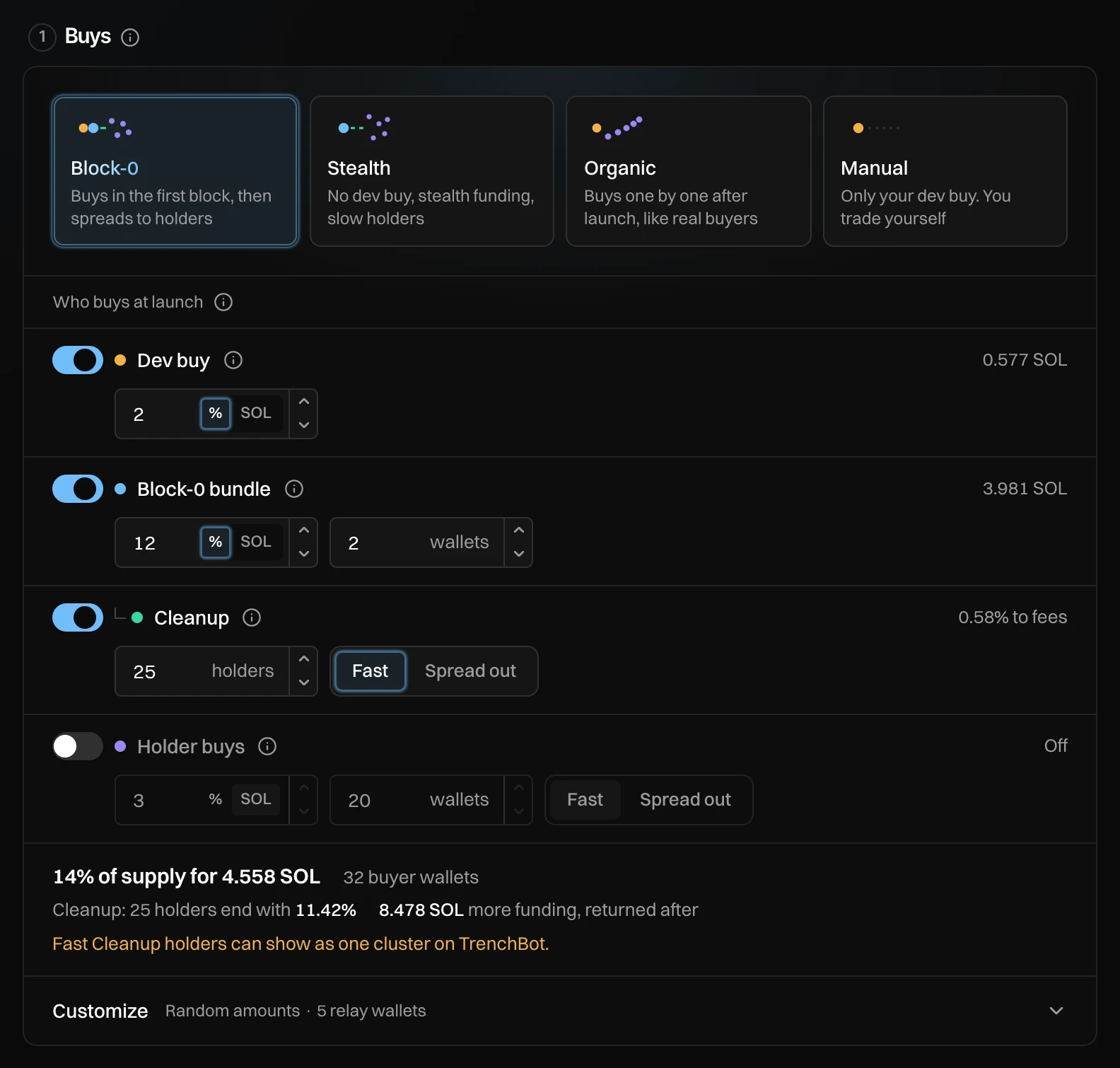Open the Block-0 bundle info icon
This screenshot has width=1120, height=1068.
(294, 489)
